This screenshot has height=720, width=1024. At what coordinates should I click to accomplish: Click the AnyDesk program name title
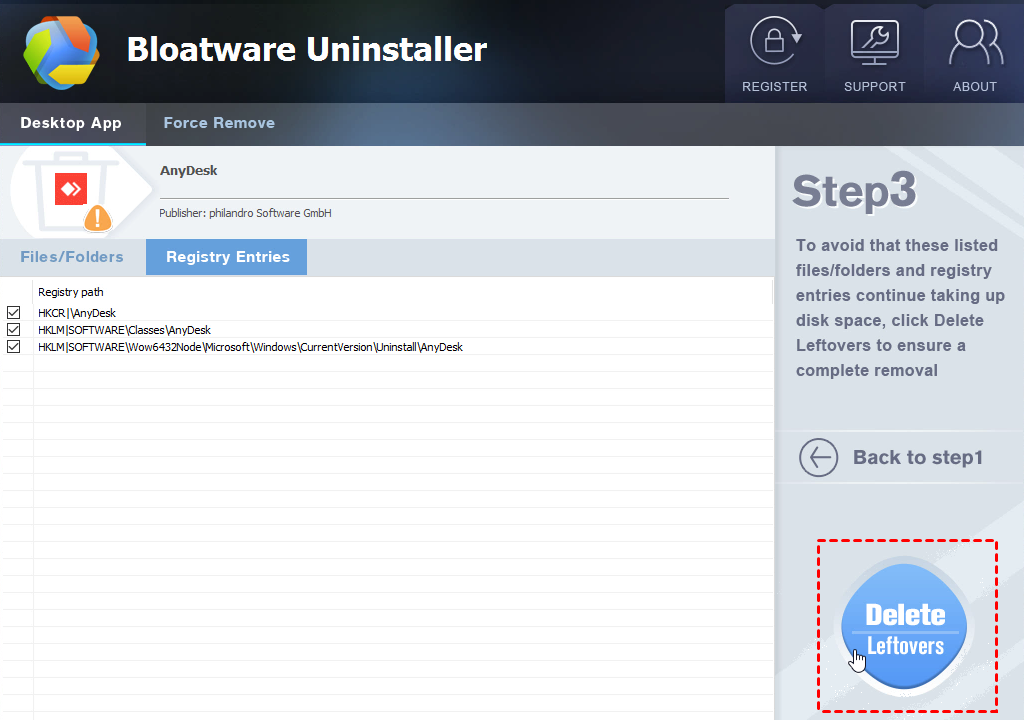(x=189, y=171)
